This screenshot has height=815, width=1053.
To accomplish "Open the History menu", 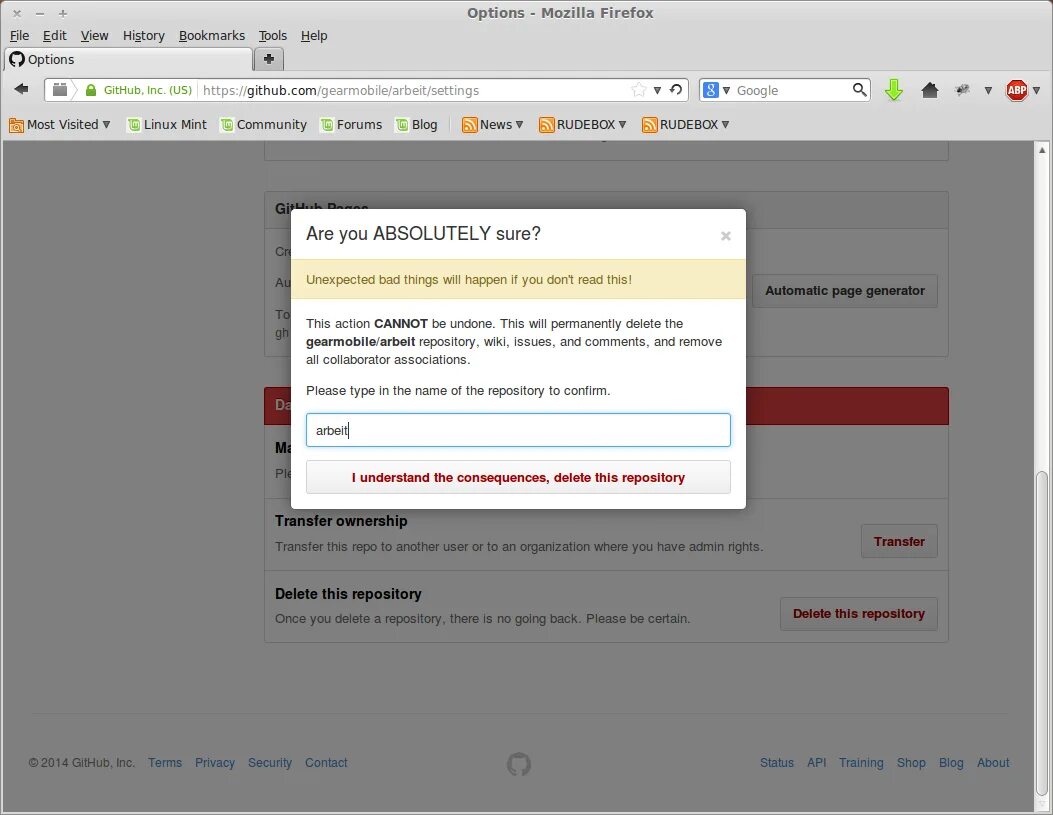I will click(x=143, y=36).
